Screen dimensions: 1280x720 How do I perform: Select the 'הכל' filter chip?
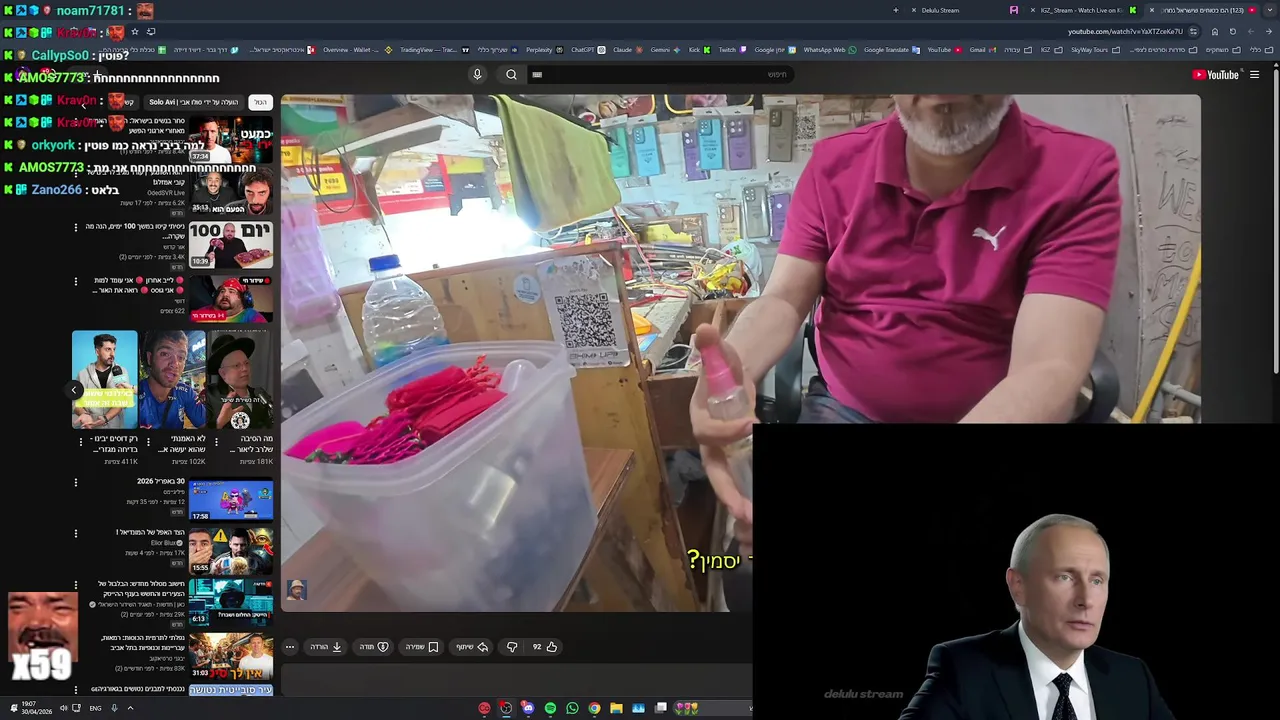(x=260, y=102)
